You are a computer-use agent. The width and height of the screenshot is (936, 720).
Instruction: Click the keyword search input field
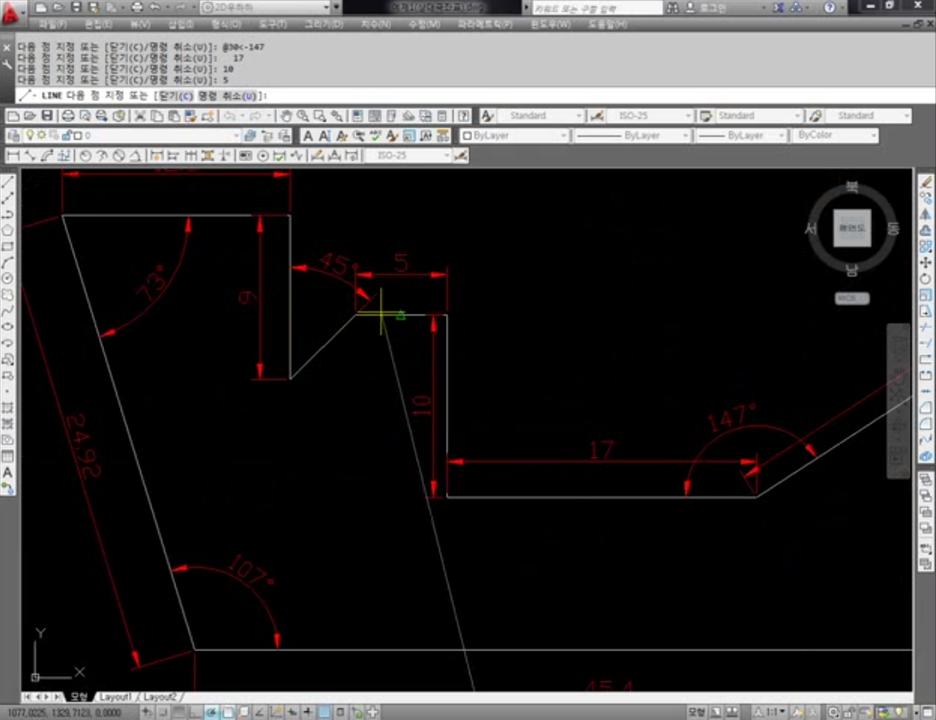click(x=597, y=8)
